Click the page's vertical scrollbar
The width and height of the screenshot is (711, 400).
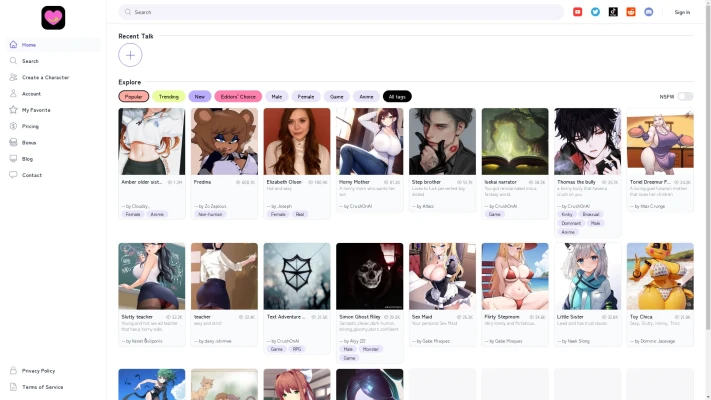(x=708, y=166)
